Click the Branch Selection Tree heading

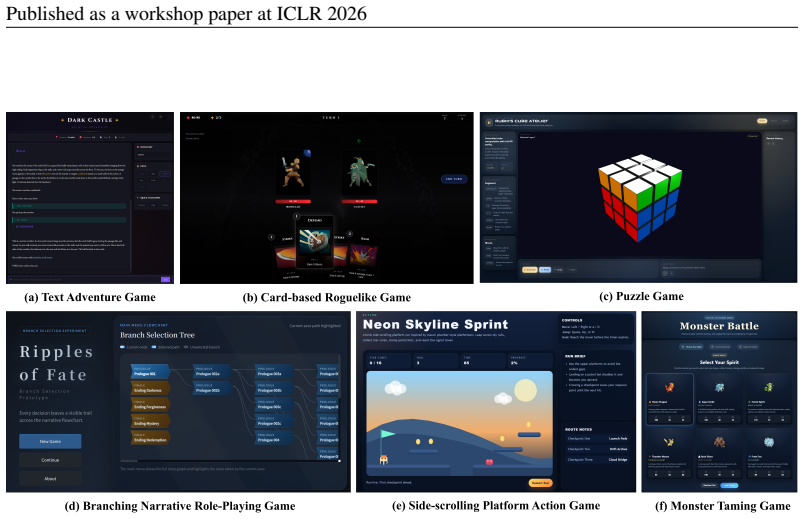pos(157,335)
